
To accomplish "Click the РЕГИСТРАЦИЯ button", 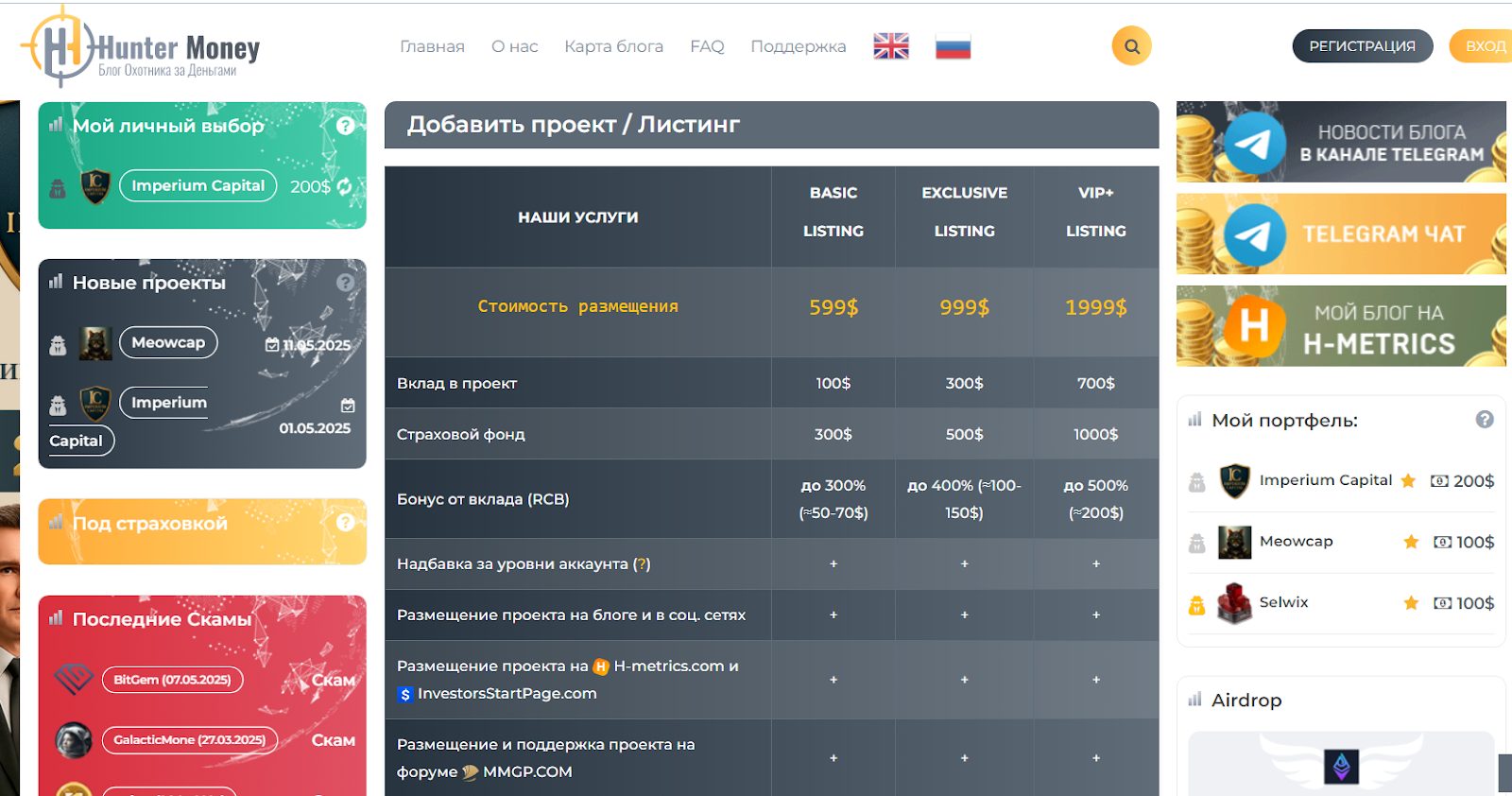I will click(x=1363, y=45).
